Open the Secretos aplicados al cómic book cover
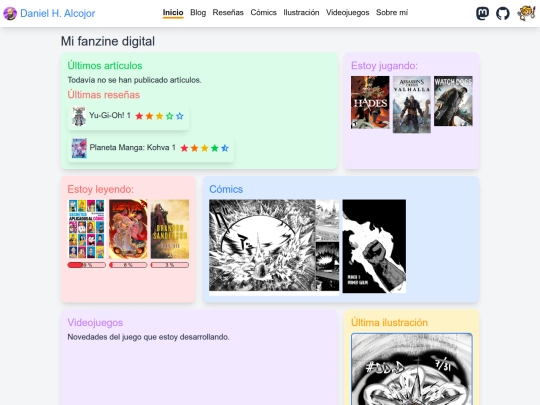The height and width of the screenshot is (405, 540). [86, 229]
